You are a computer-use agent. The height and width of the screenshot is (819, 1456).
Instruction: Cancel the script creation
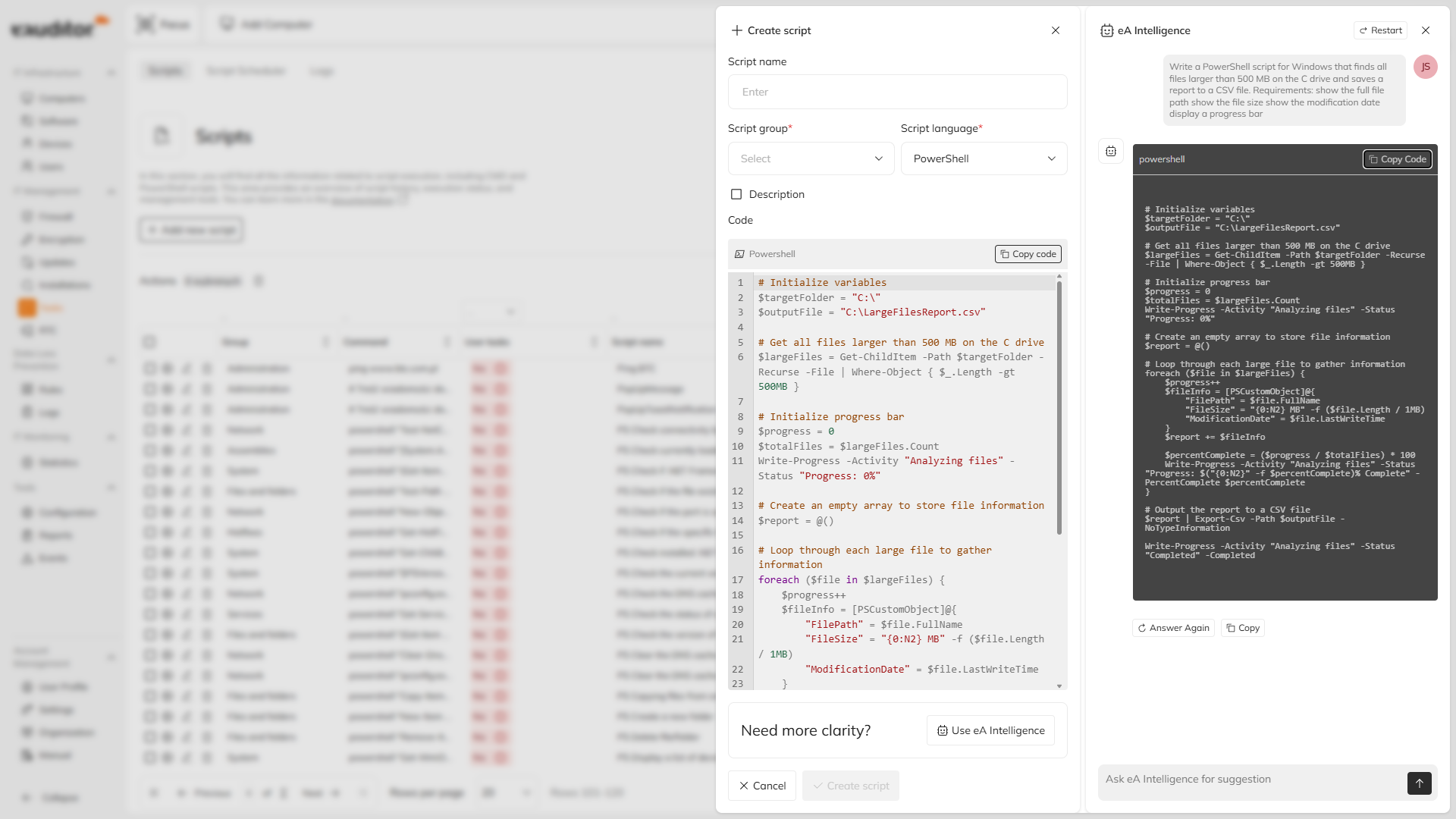point(762,786)
